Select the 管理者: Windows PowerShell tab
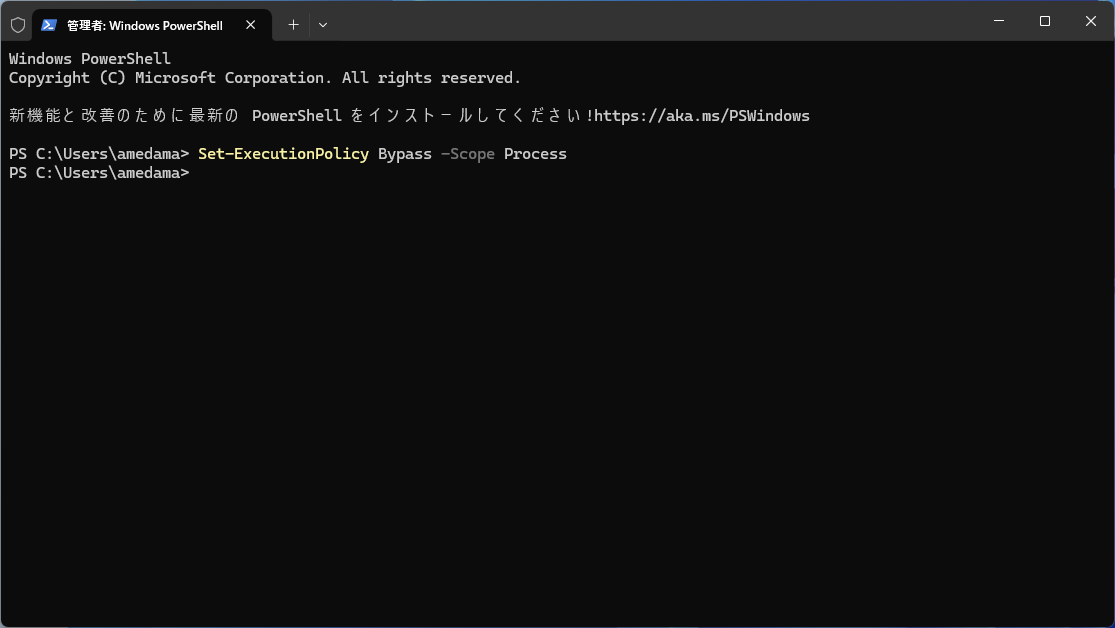This screenshot has height=628, width=1115. click(151, 25)
